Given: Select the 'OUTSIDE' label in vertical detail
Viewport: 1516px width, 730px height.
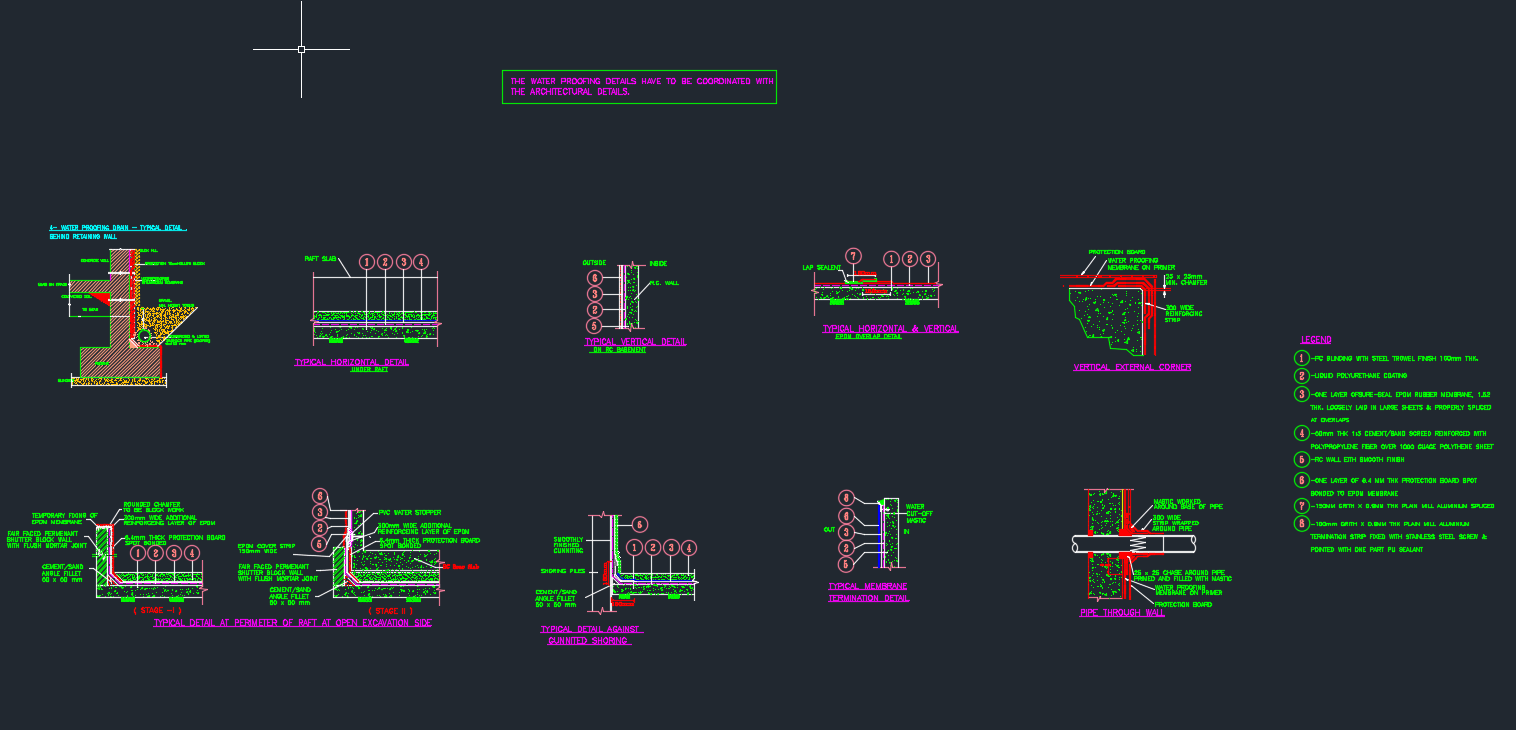Looking at the screenshot, I should [x=594, y=263].
